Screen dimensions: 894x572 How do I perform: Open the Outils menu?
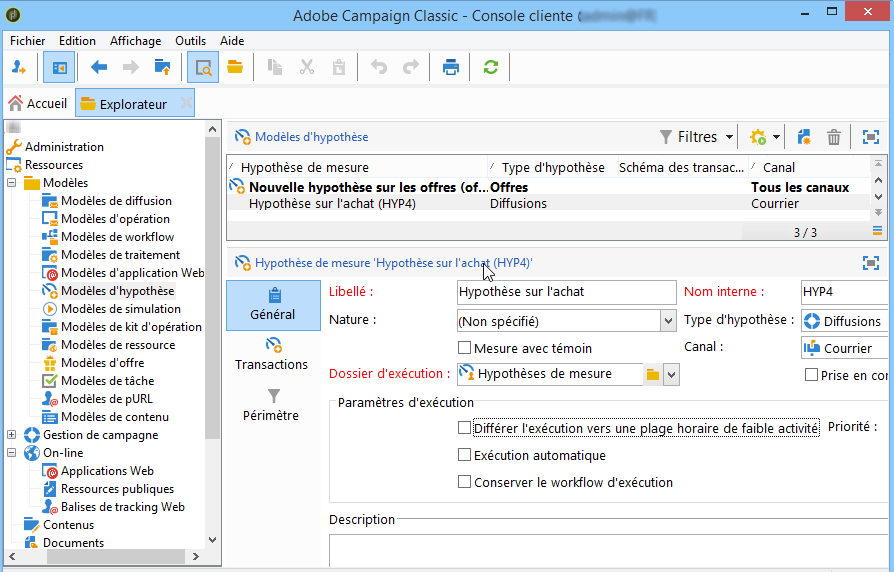[x=190, y=41]
